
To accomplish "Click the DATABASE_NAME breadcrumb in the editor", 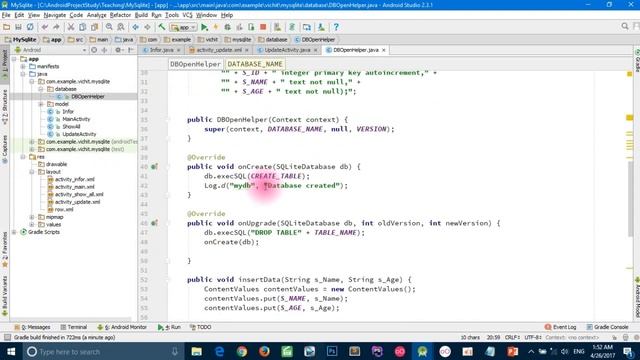I will pyautogui.click(x=255, y=64).
